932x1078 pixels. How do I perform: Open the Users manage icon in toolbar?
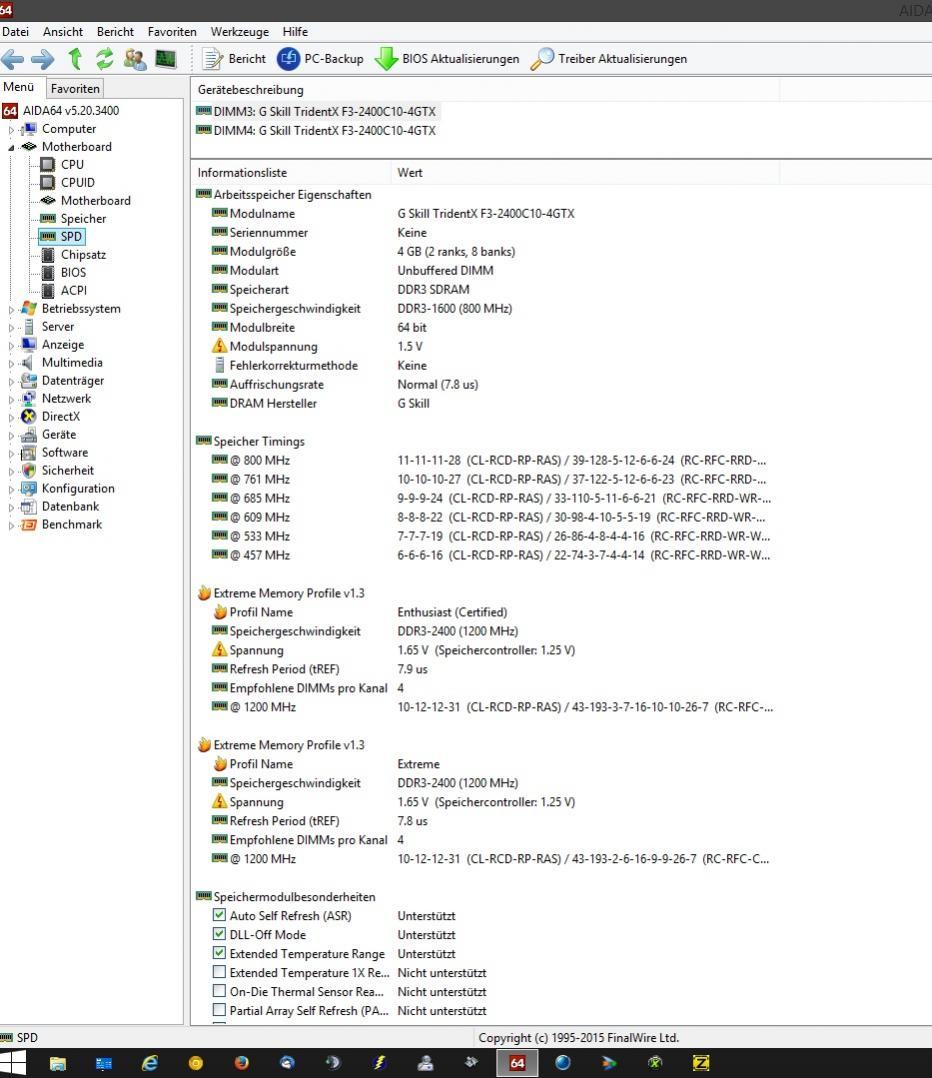coord(135,59)
